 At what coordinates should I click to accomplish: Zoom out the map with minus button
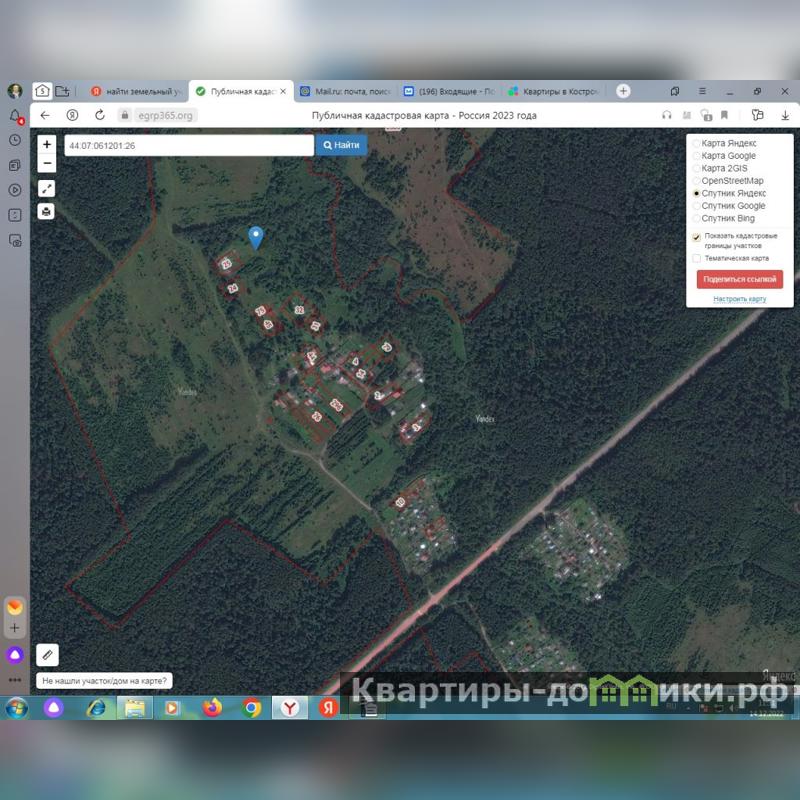point(47,163)
